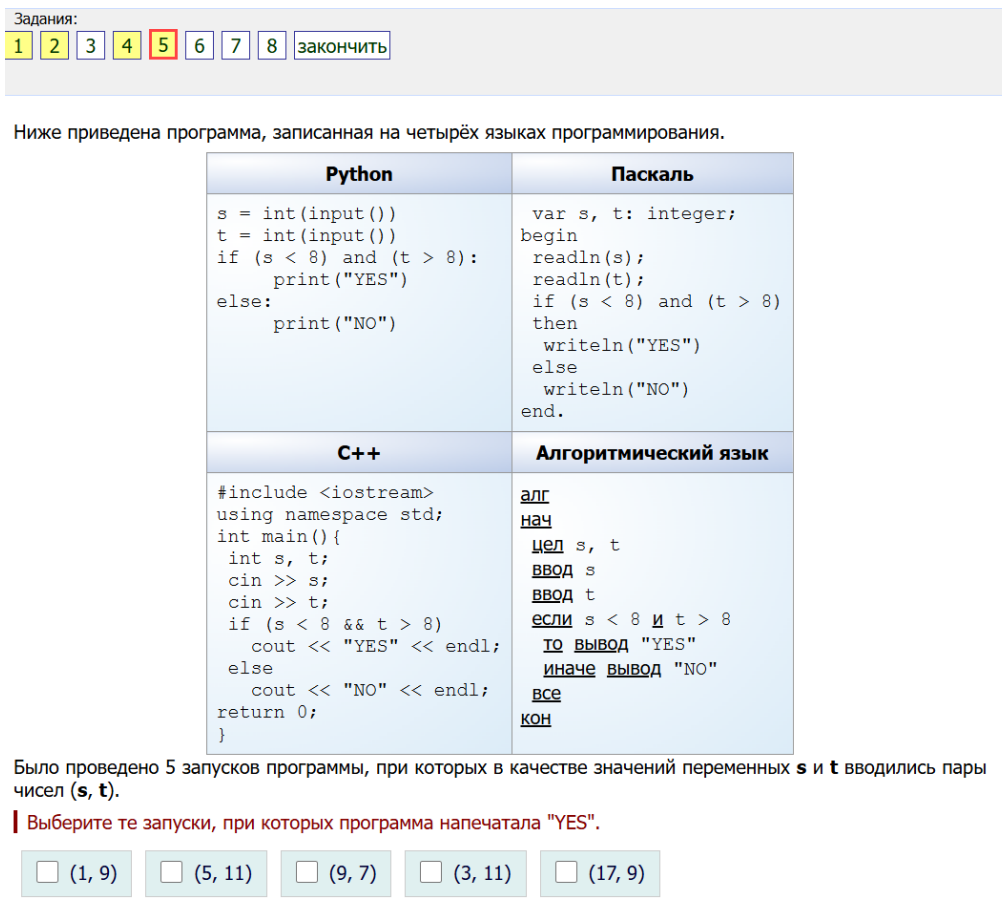Go to task 8
Viewport: 1002px width, 901px height.
(271, 46)
